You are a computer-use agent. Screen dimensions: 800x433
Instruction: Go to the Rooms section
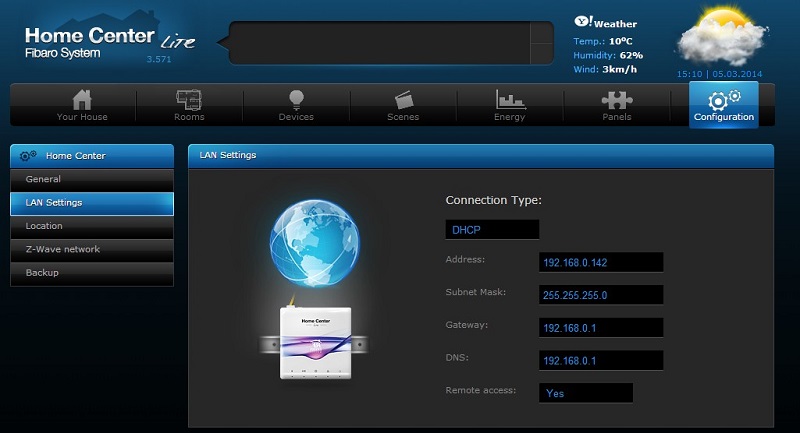[x=189, y=105]
